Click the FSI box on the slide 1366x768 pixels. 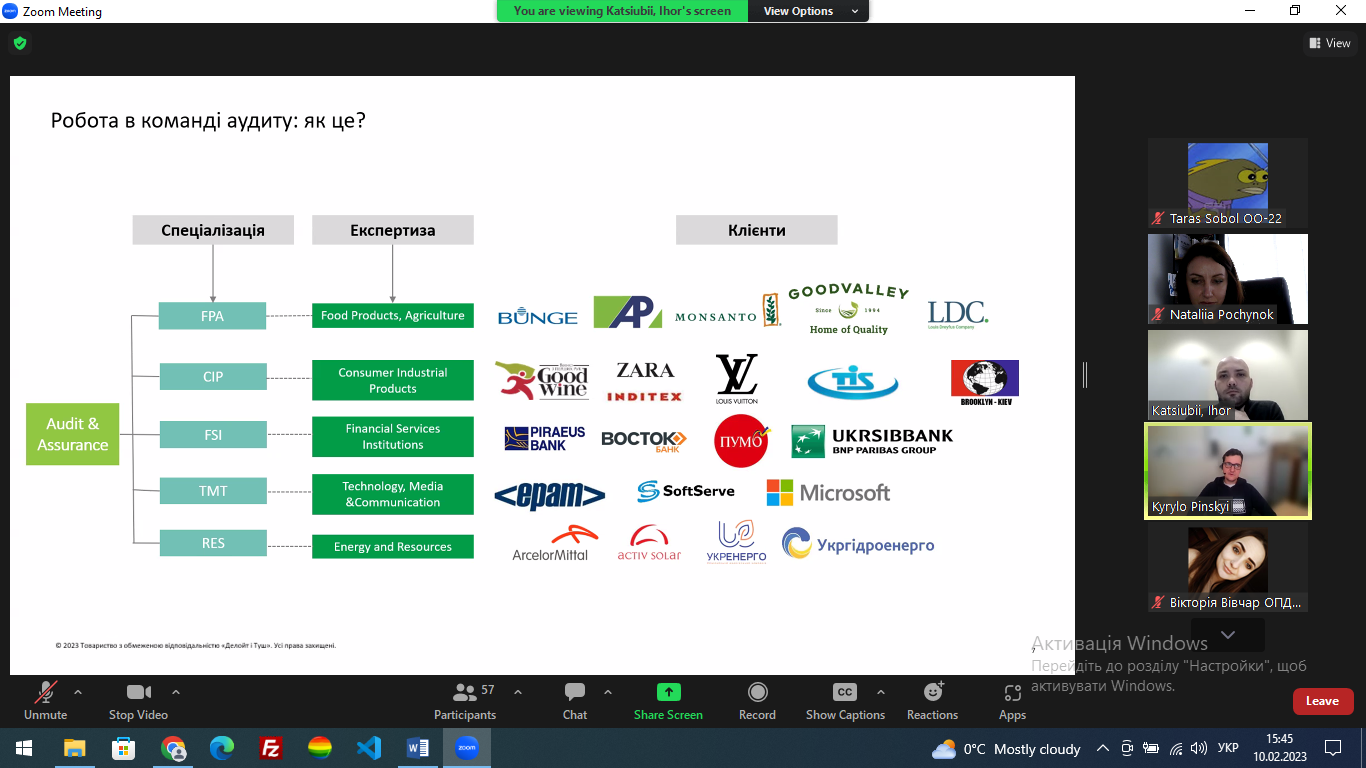coord(212,434)
